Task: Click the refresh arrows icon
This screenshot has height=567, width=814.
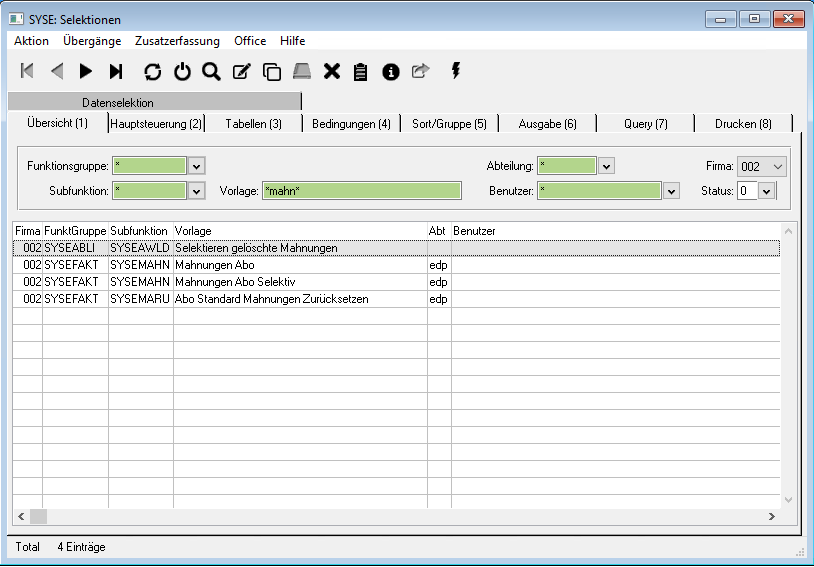Action: pos(152,71)
